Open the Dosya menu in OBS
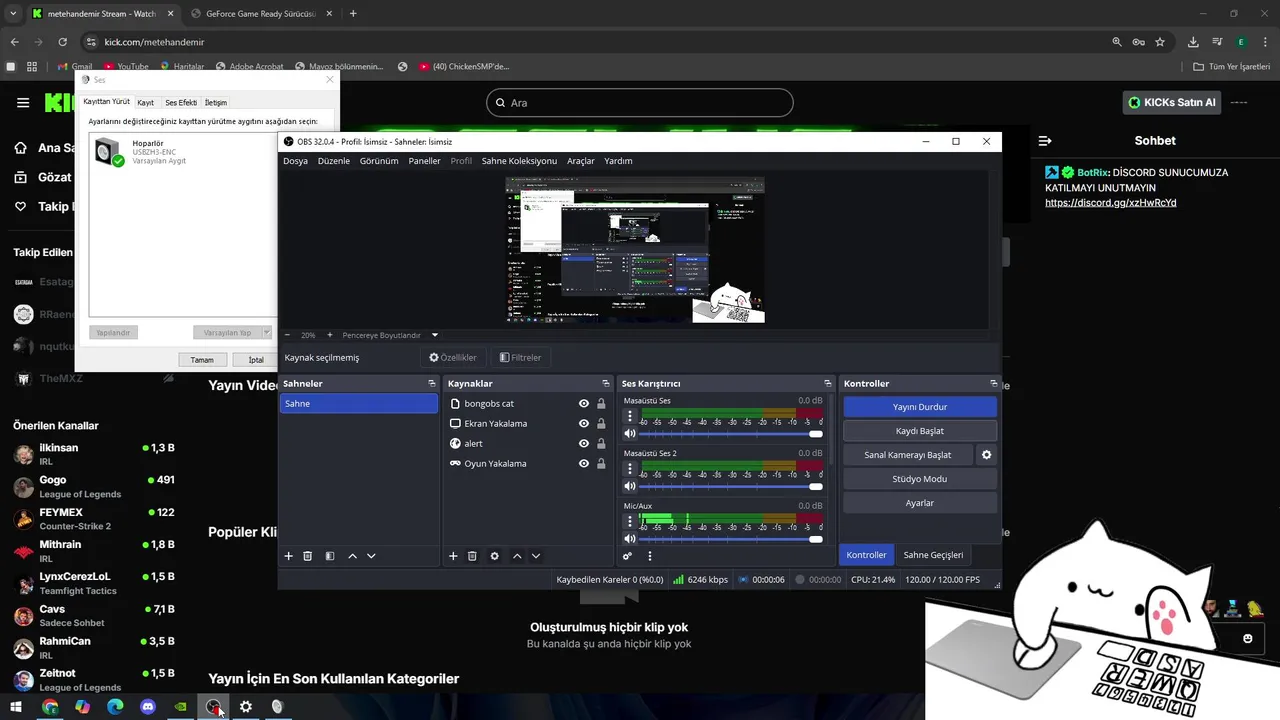1280x720 pixels. tap(295, 161)
